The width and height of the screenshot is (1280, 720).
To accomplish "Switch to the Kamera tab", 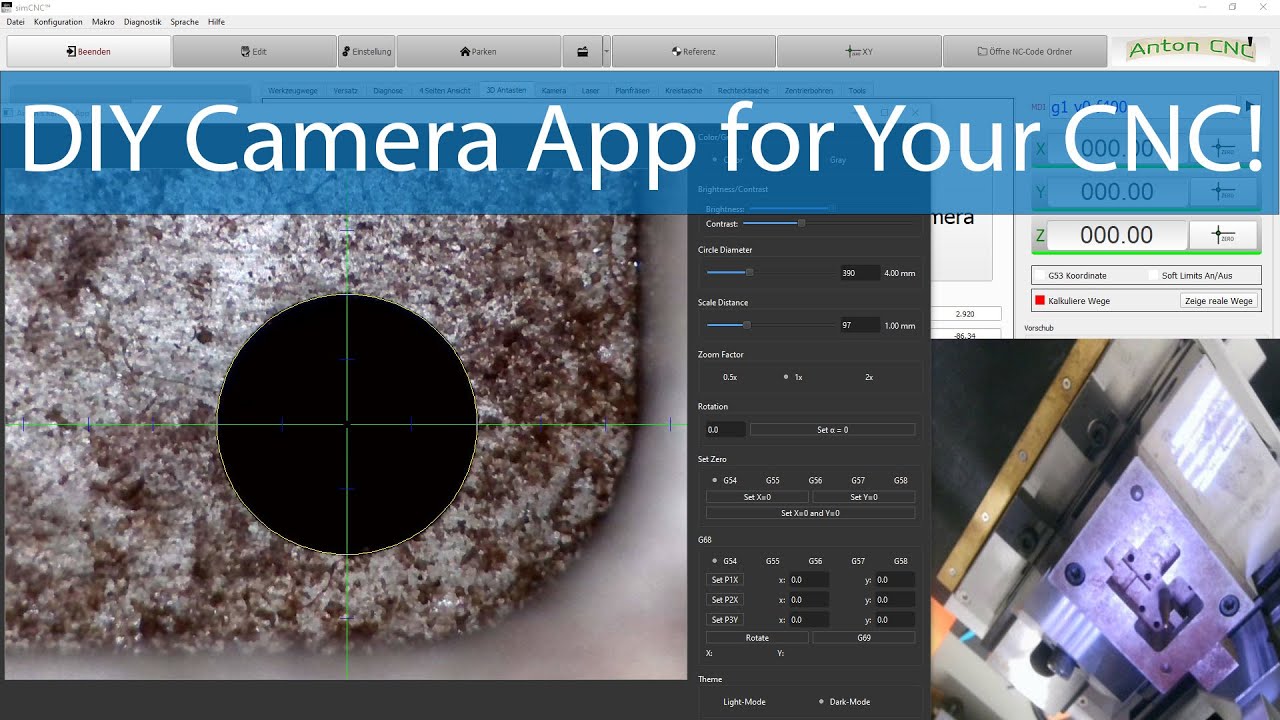I will 554,90.
